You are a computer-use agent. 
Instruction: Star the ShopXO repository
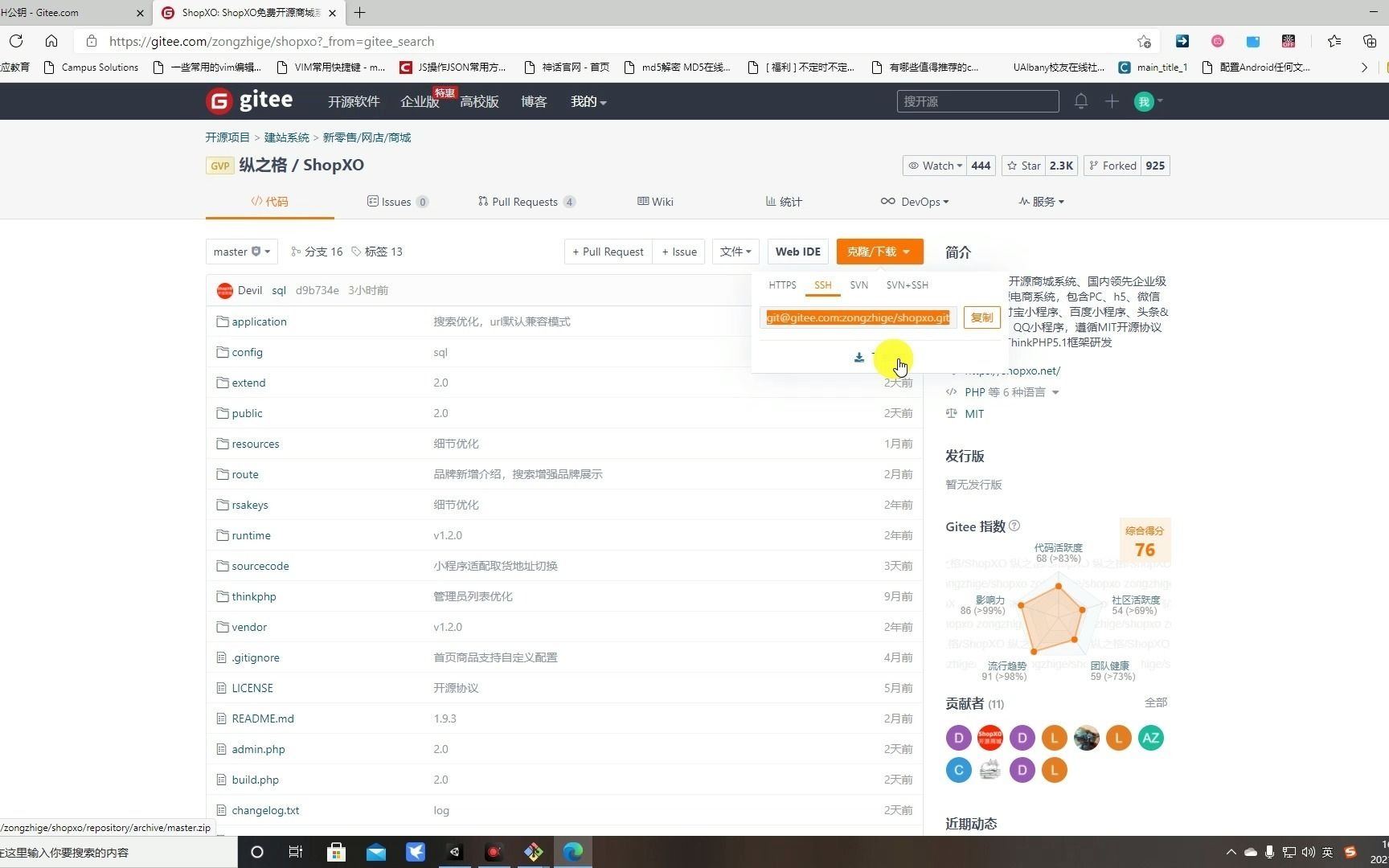coord(1023,166)
